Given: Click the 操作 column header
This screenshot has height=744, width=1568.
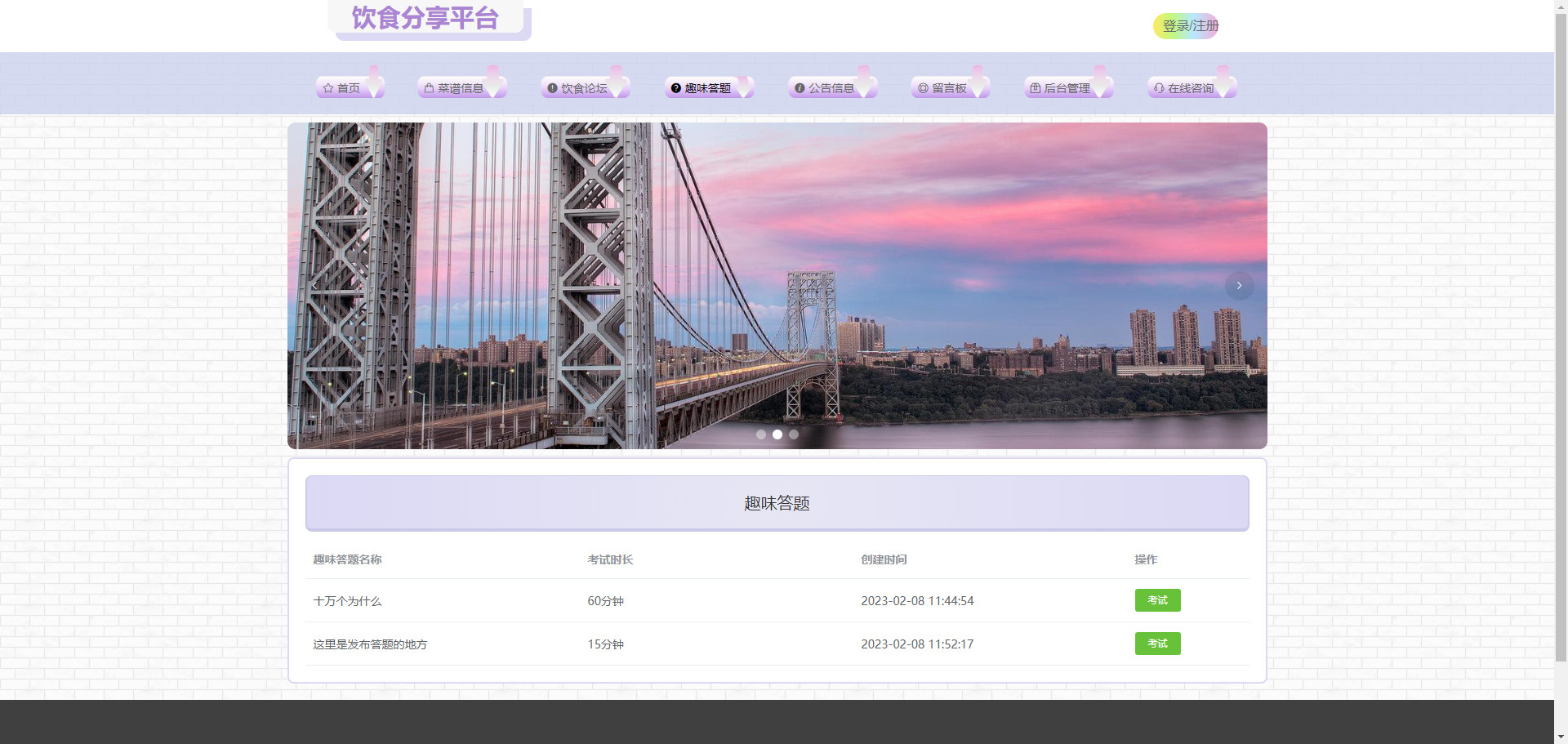Looking at the screenshot, I should pos(1146,559).
